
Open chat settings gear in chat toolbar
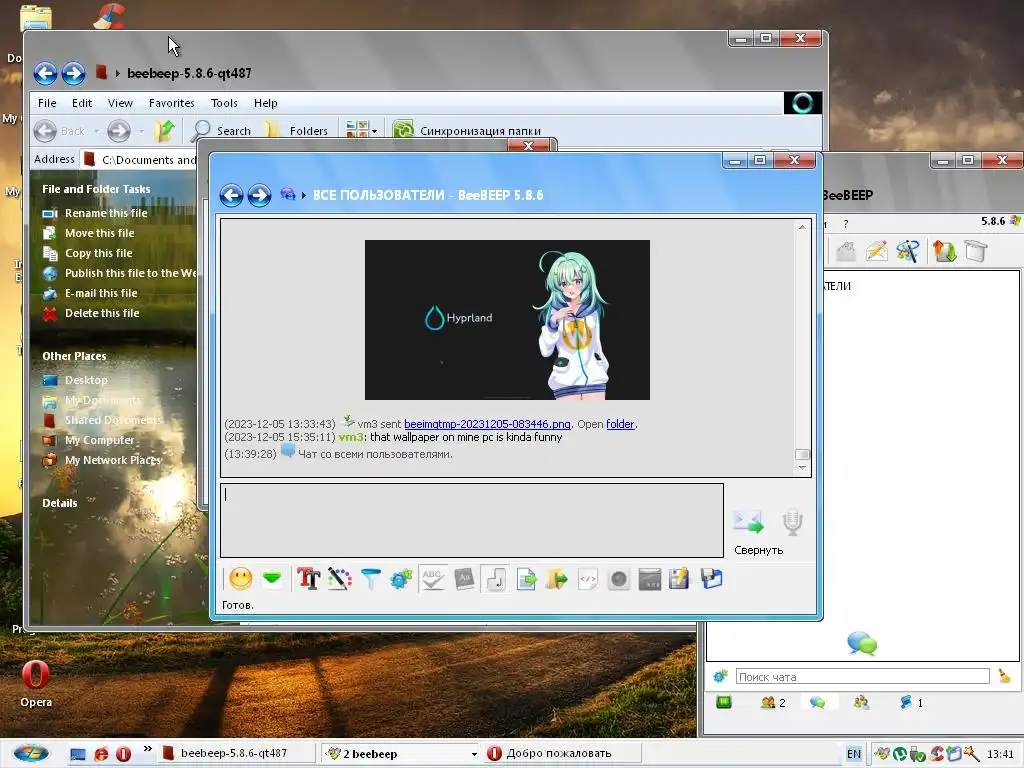[x=401, y=579]
